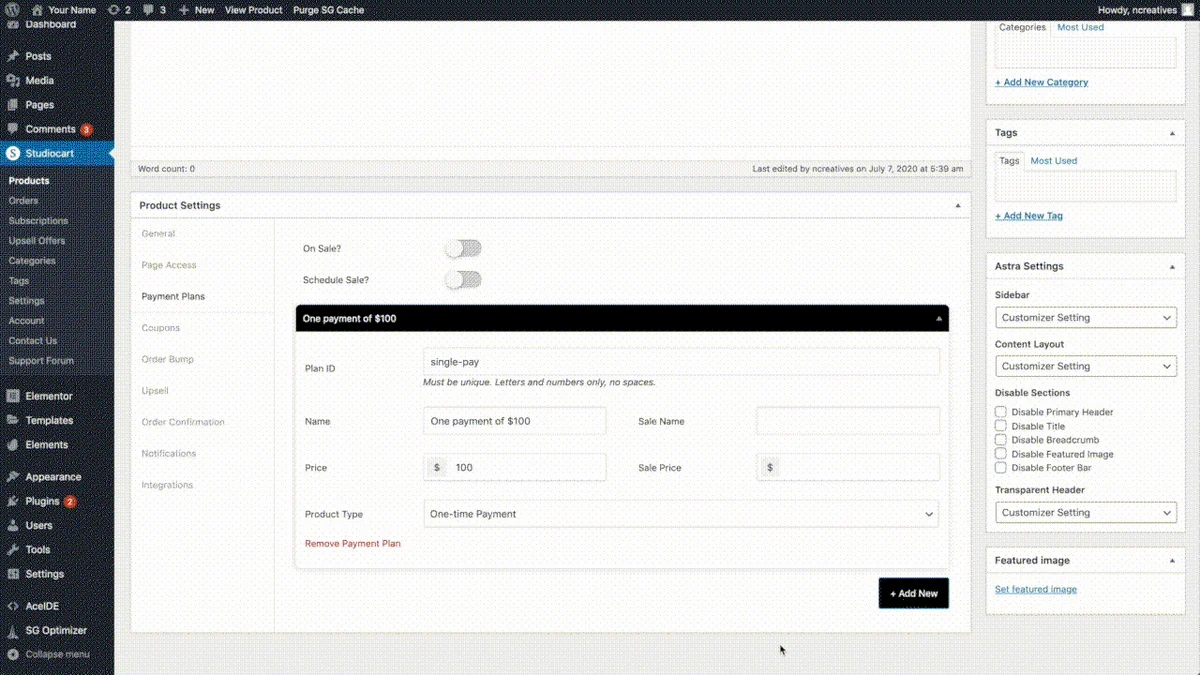The height and width of the screenshot is (675, 1200).
Task: Click the Collapse menu arrow icon
Action: (x=13, y=654)
